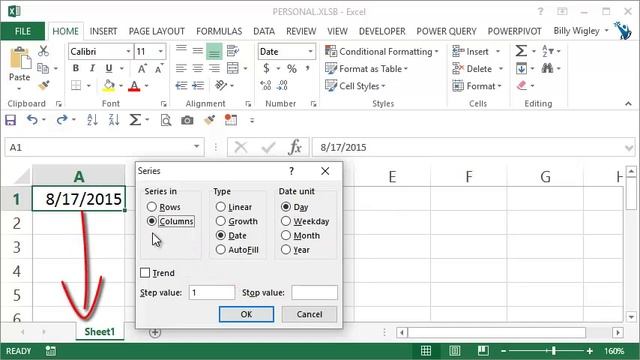Open Print Preview magnifier icon
The image size is (640, 360).
coord(166,120)
